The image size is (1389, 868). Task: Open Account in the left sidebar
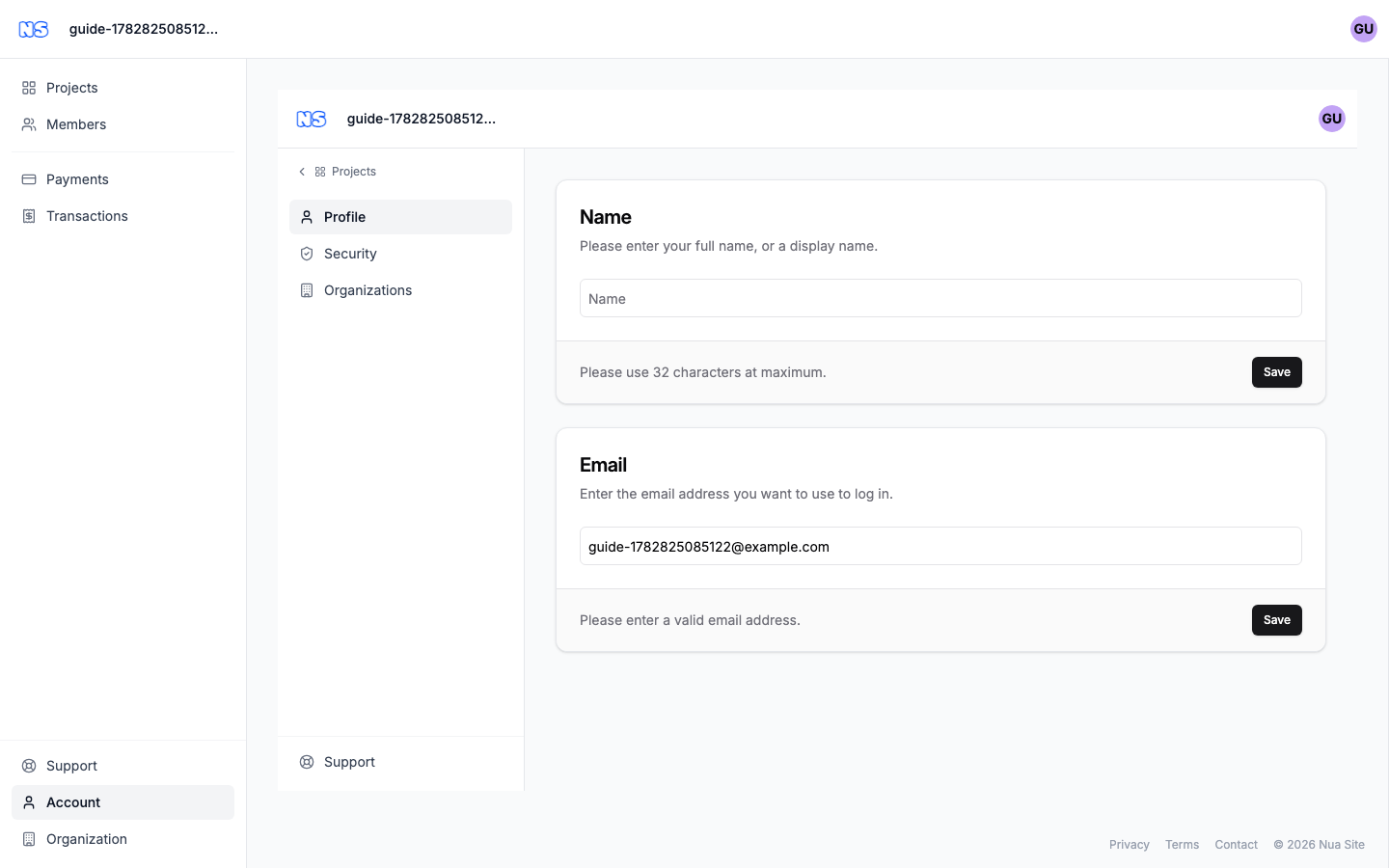(x=123, y=802)
